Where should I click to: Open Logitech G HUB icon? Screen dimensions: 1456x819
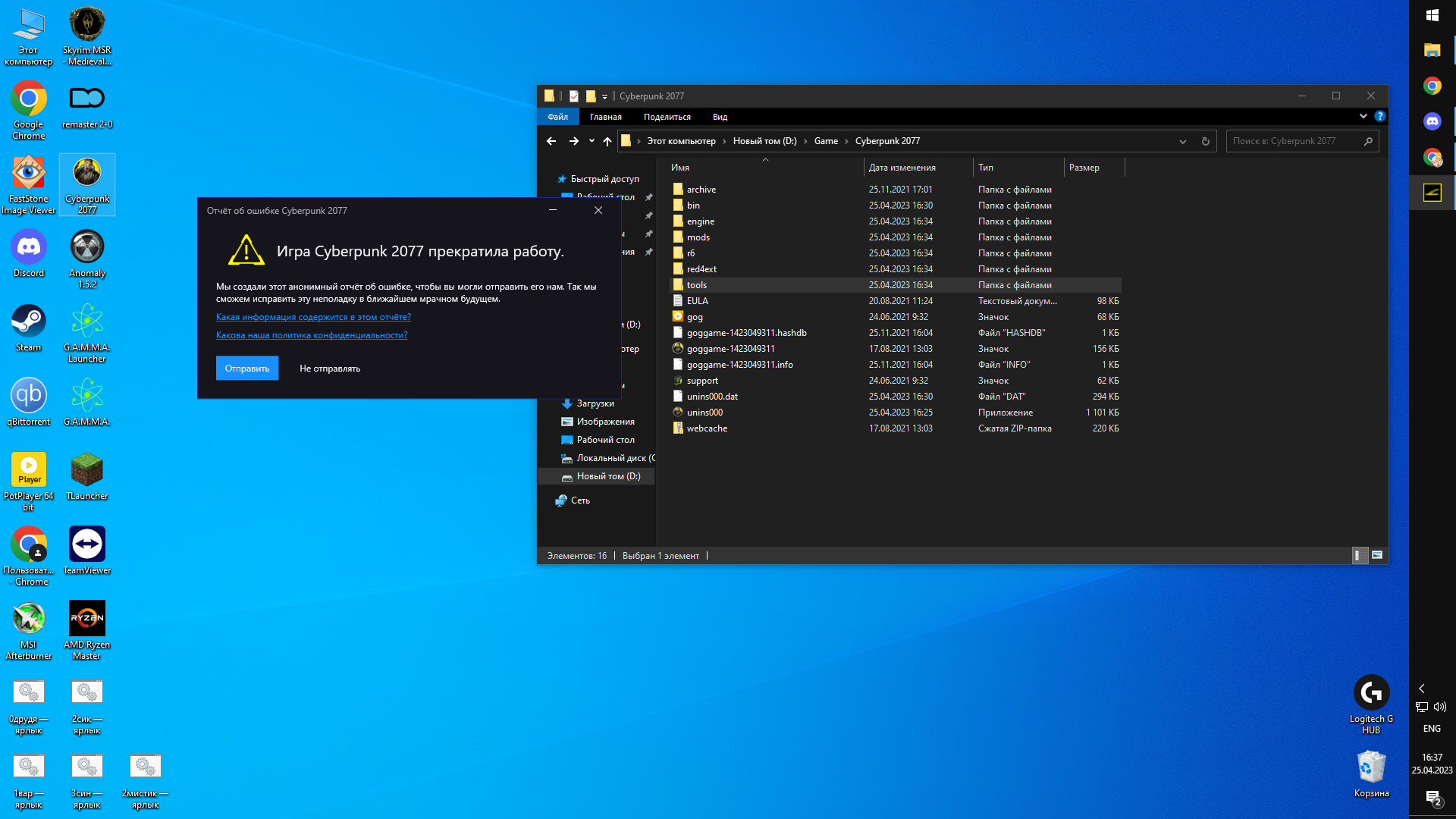click(1371, 704)
